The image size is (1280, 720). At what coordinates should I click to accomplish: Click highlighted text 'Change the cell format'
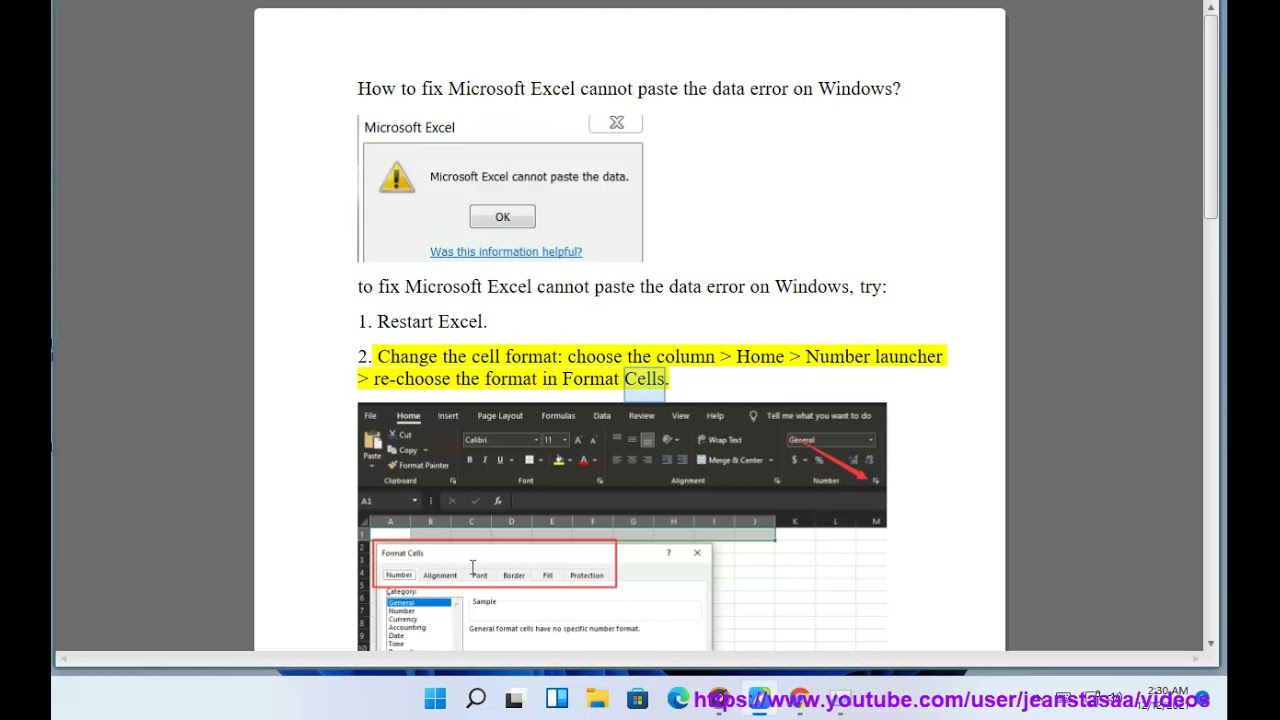(469, 357)
